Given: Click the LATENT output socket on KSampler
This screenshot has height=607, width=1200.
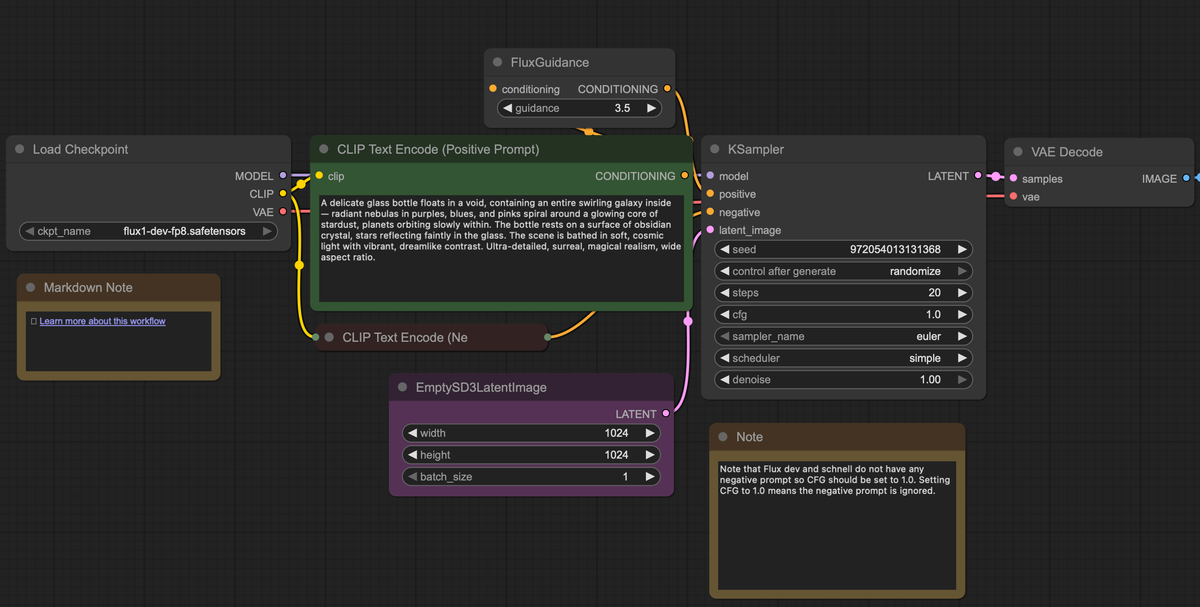Looking at the screenshot, I should pos(978,176).
